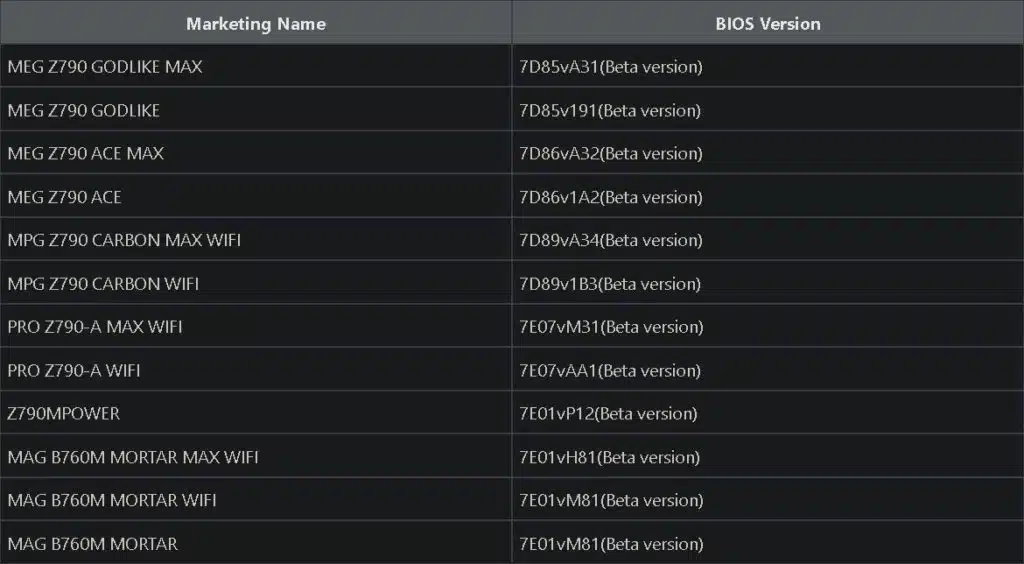Click the 7D86v1A2 BIOS version
This screenshot has height=564, width=1024.
[x=611, y=197]
